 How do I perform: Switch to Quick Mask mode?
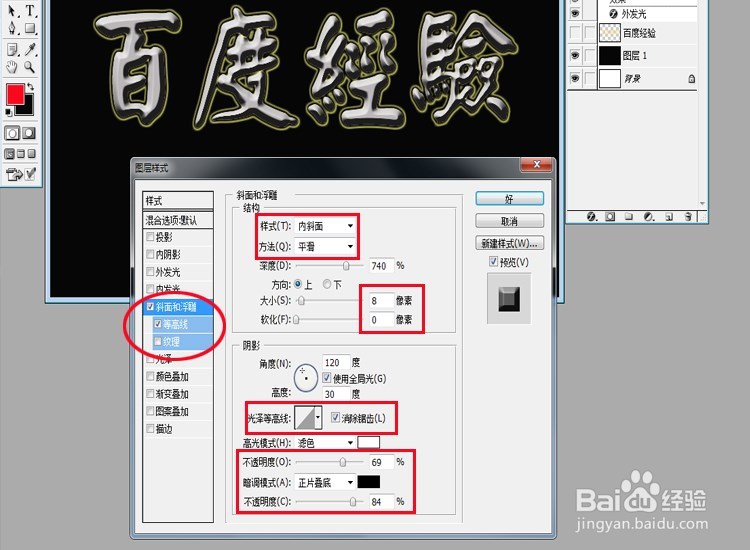pos(29,133)
